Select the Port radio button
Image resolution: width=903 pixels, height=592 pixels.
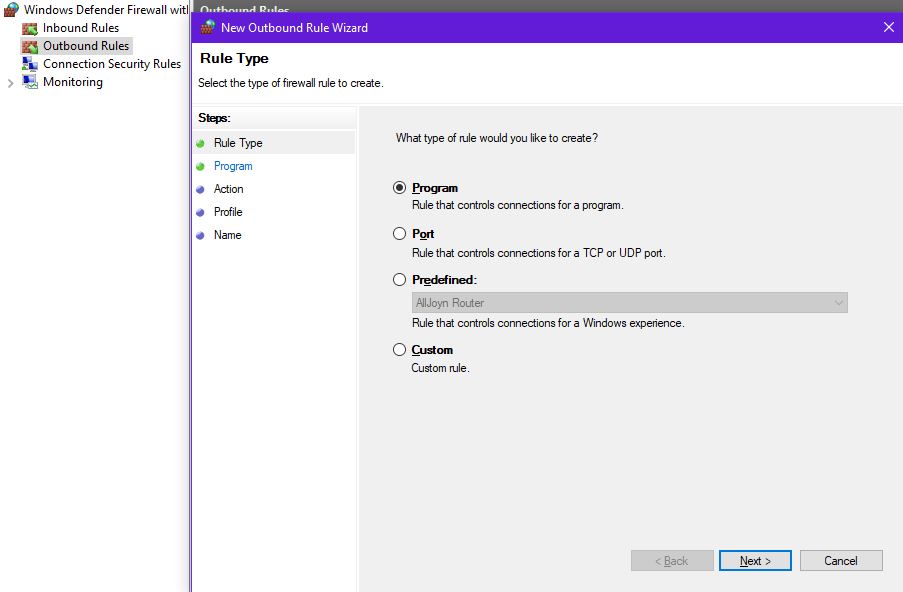pos(399,234)
